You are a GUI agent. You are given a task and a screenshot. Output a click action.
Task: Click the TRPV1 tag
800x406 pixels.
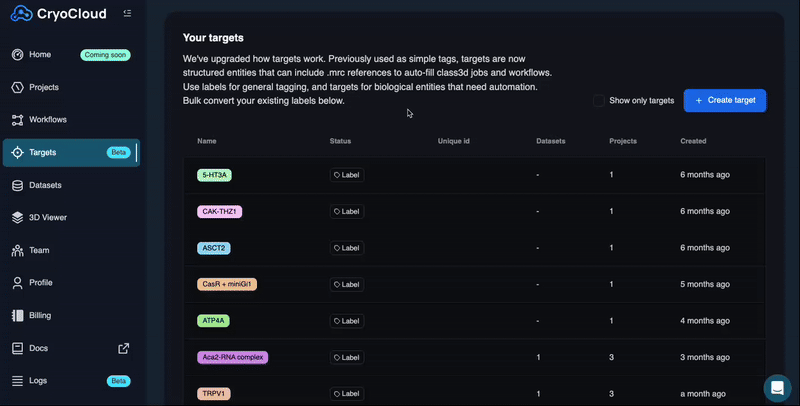[x=214, y=394]
